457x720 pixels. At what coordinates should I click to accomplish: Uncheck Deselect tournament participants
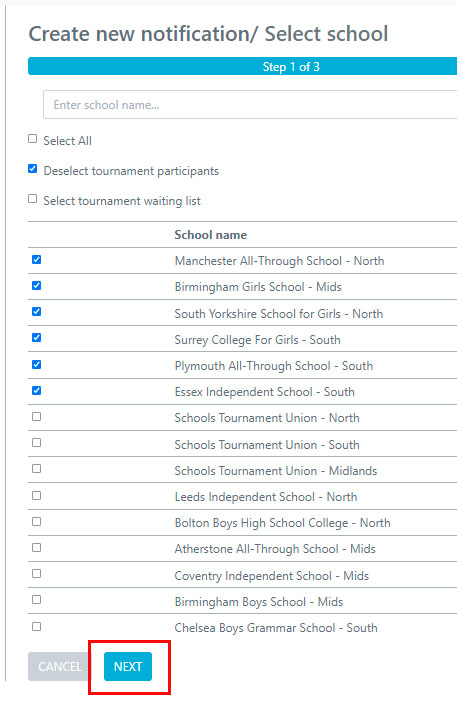33,169
